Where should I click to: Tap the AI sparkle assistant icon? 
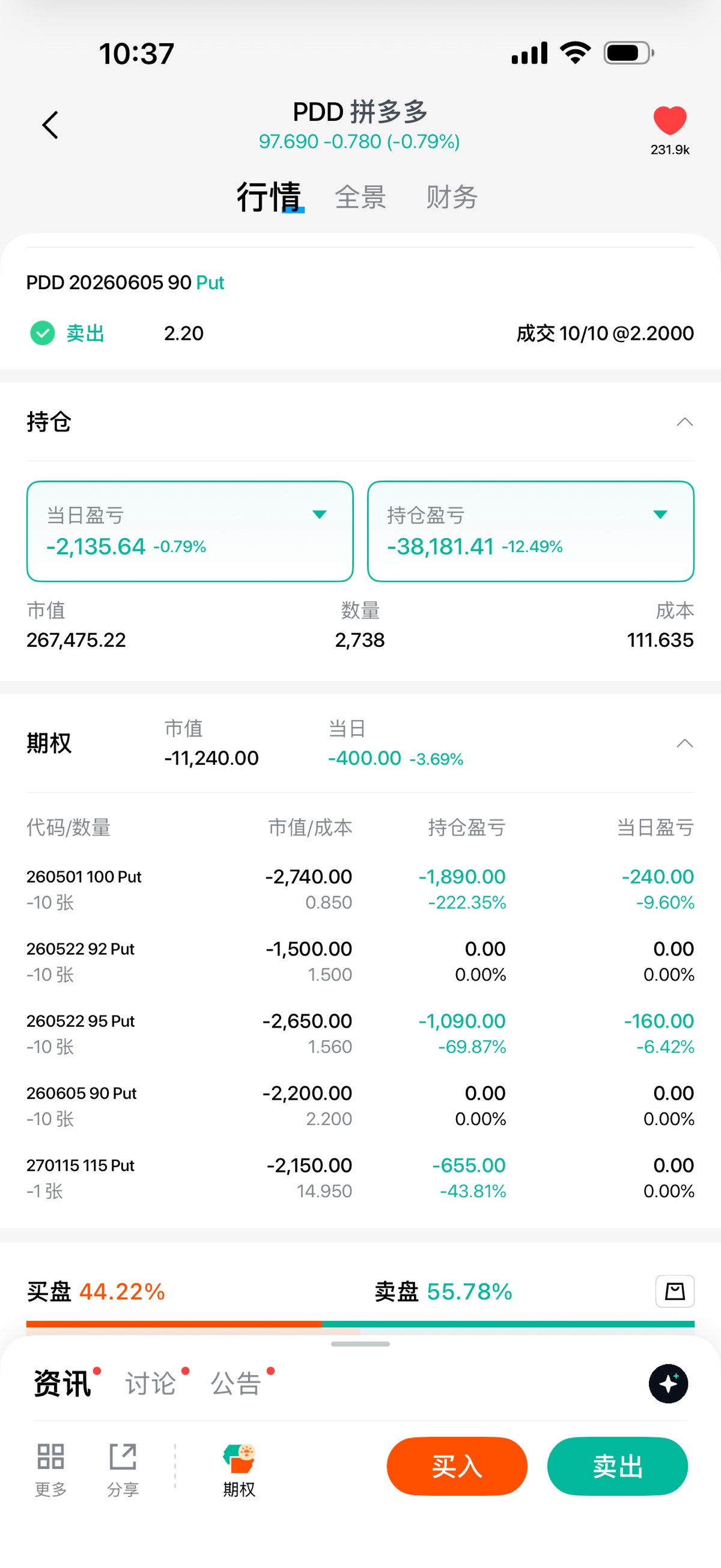(668, 1383)
